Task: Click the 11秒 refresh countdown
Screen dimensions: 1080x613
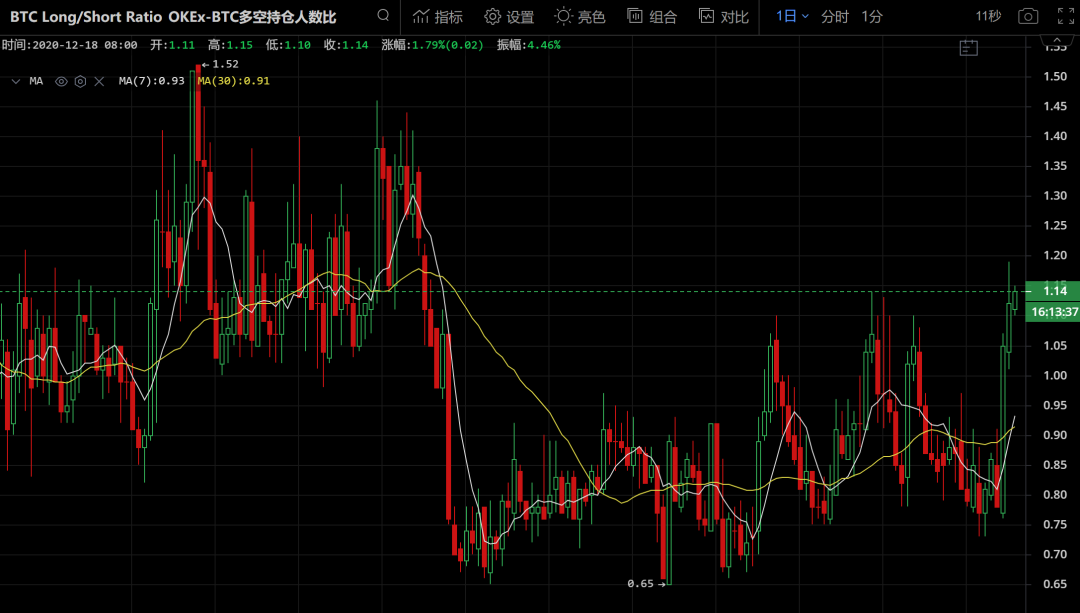Action: [x=988, y=16]
